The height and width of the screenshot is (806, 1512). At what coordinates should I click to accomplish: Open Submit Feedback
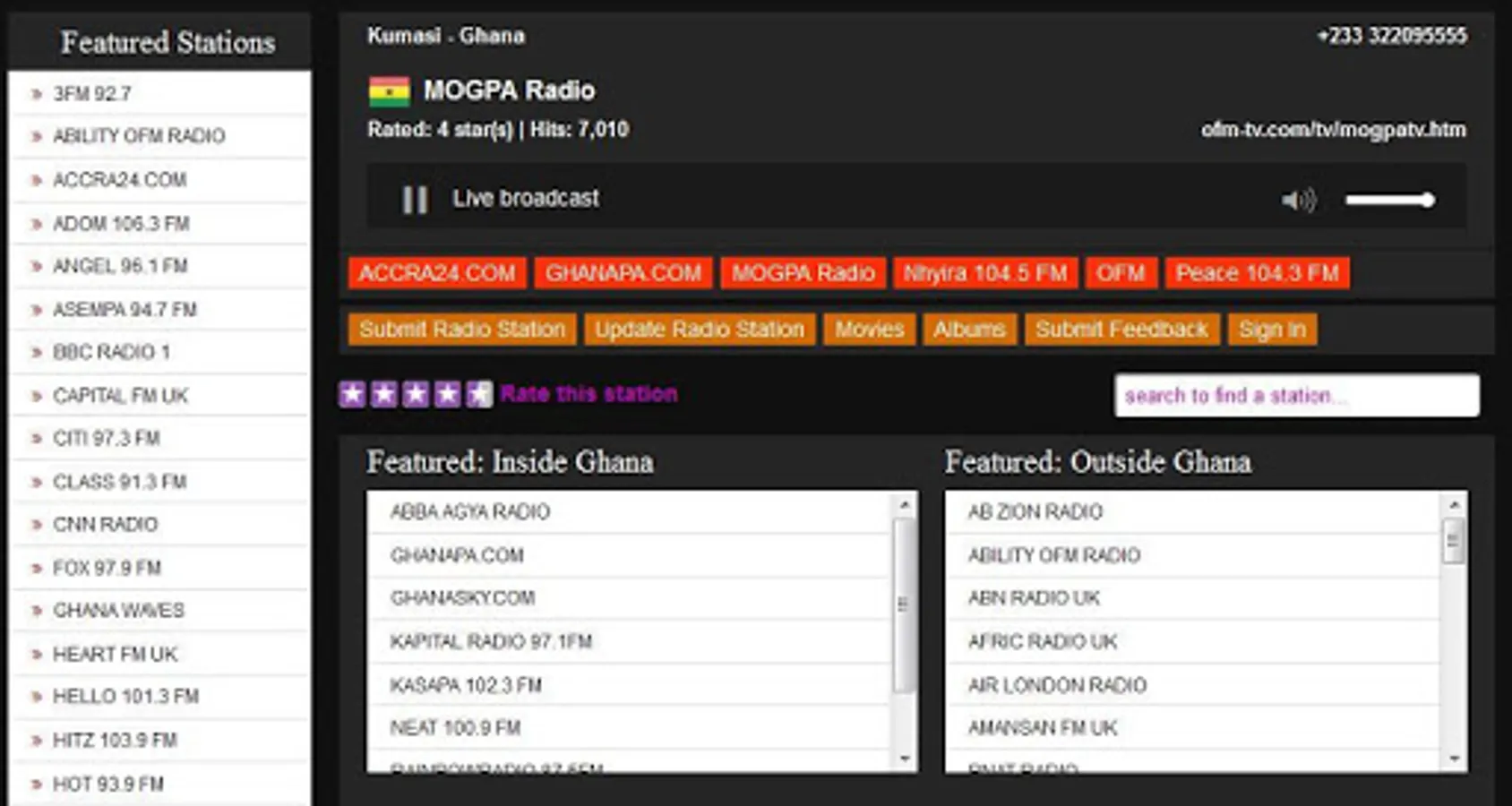[1122, 330]
